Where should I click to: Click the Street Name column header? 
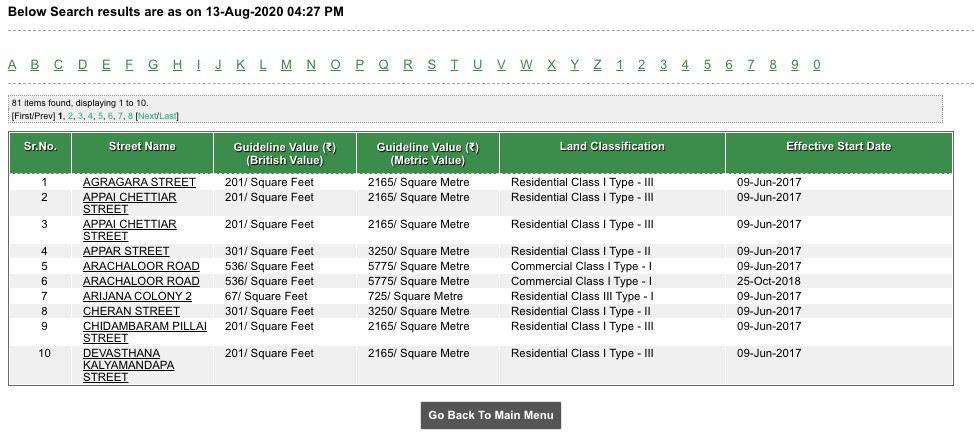point(142,147)
